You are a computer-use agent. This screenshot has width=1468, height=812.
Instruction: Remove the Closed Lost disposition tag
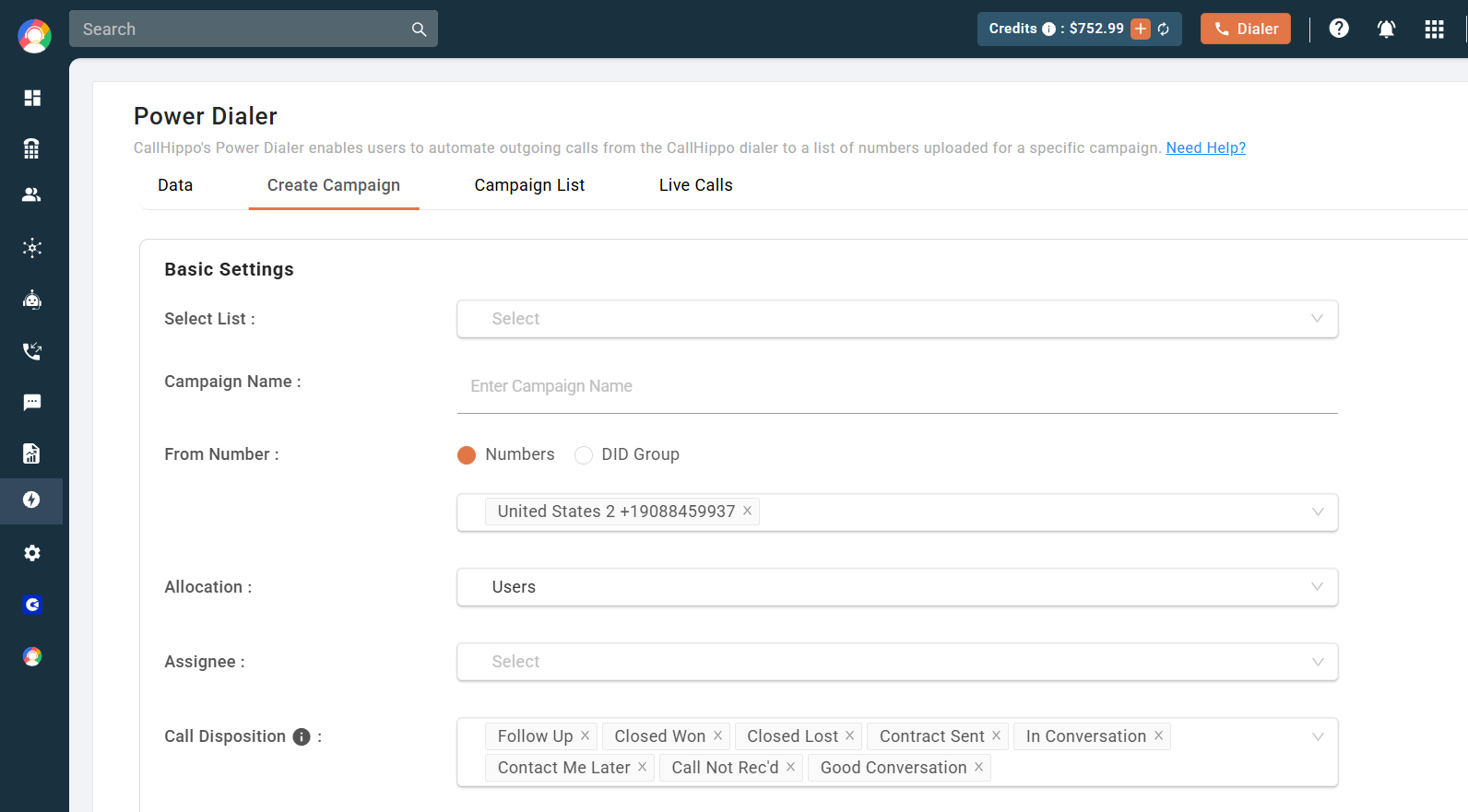[x=850, y=736]
